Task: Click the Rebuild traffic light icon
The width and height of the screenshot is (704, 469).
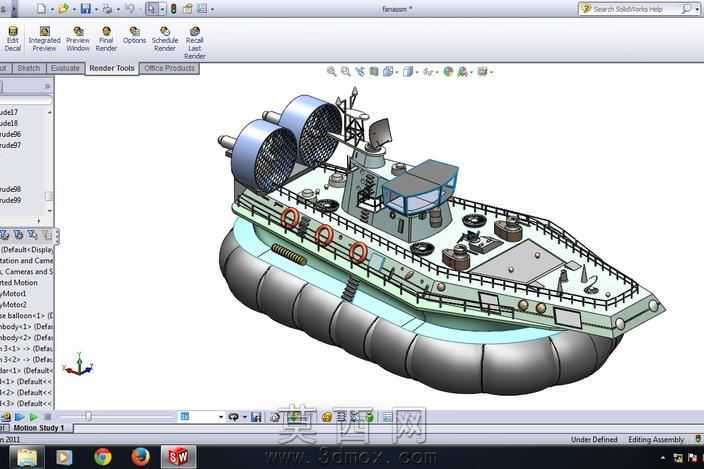Action: 173,9
